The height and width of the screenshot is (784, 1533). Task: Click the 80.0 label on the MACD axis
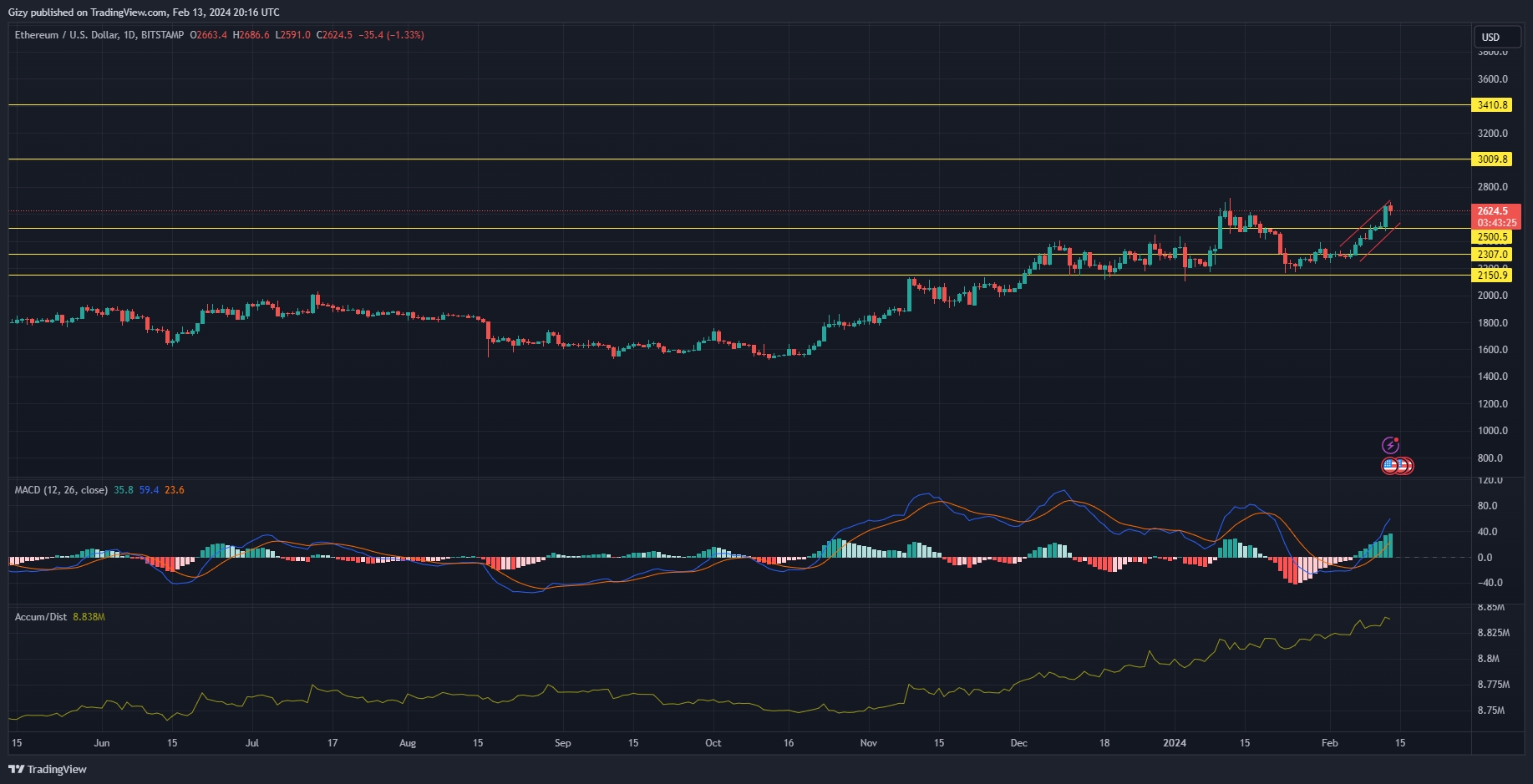1487,506
